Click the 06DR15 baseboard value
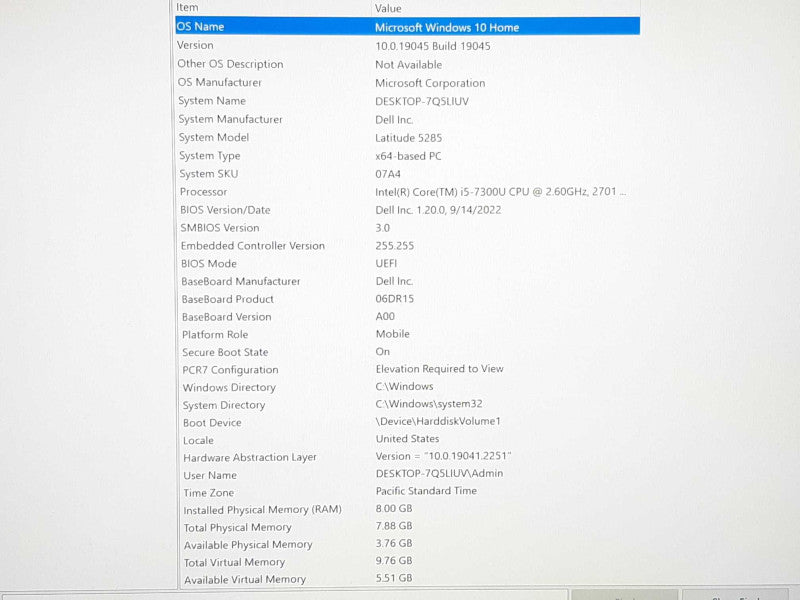800x600 pixels. pos(394,299)
